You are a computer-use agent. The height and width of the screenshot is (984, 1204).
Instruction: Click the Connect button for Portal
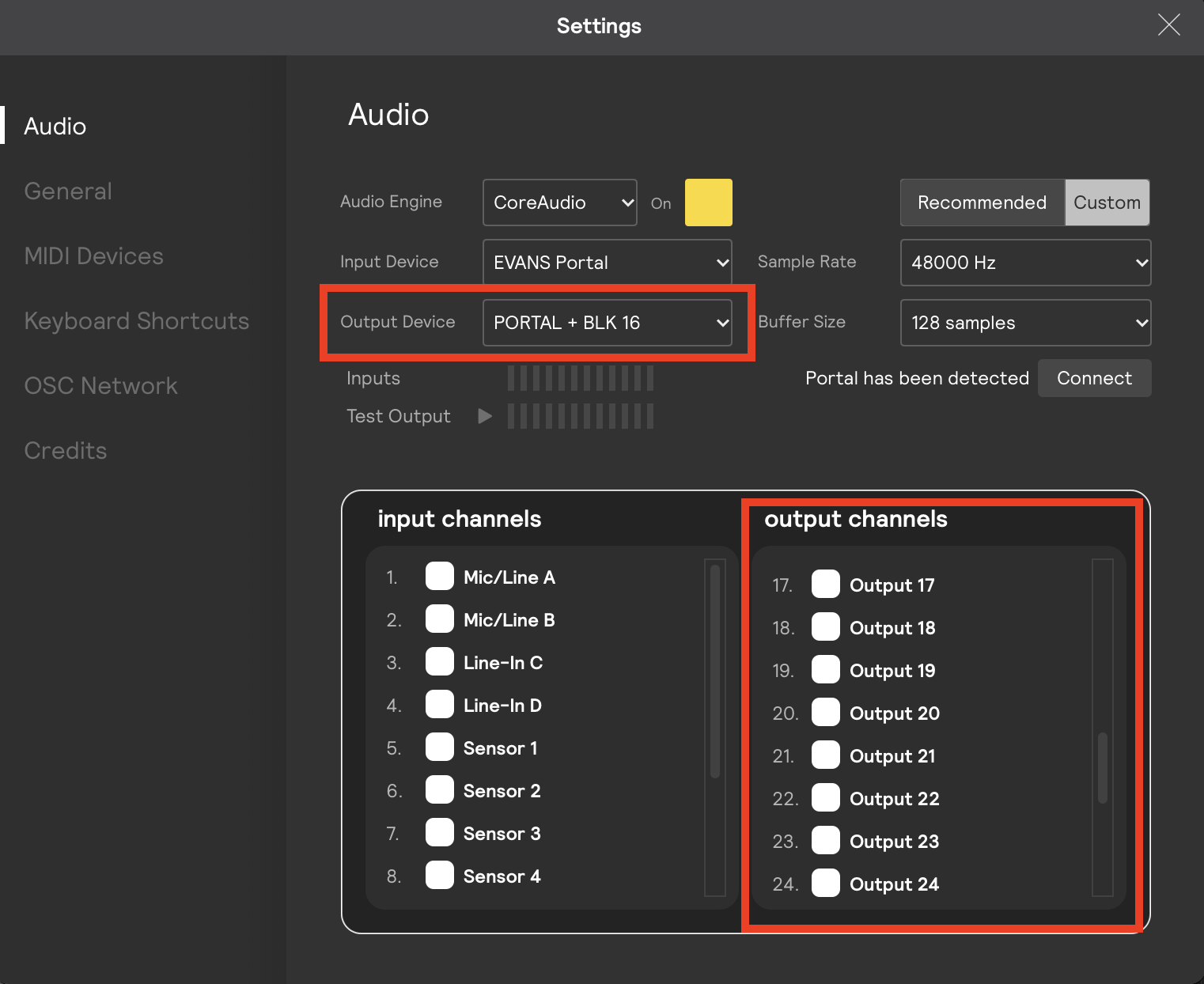tap(1094, 378)
